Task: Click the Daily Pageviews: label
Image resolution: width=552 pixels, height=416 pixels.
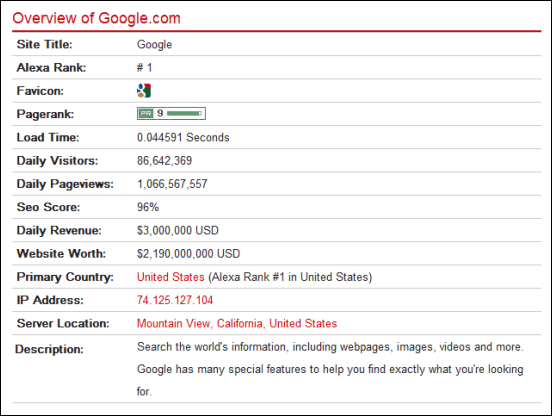Action: pos(65,184)
